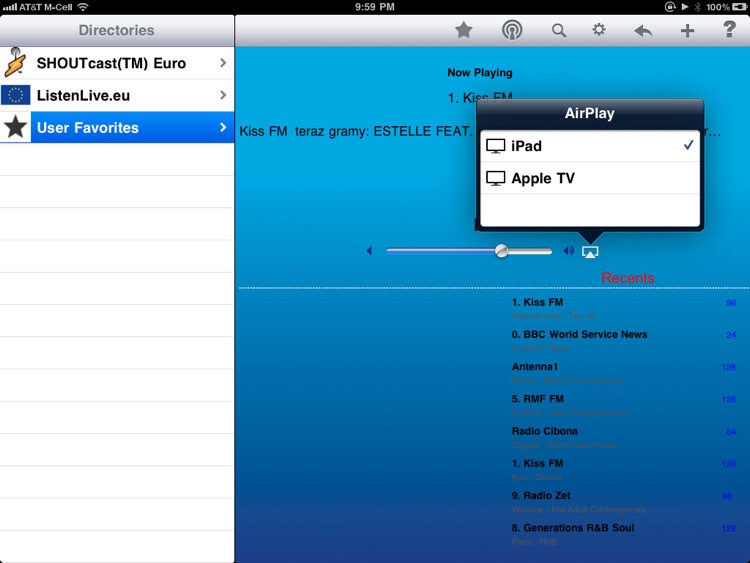Image resolution: width=750 pixels, height=563 pixels.
Task: Tap the radio antenna broadcast icon
Action: tap(512, 31)
